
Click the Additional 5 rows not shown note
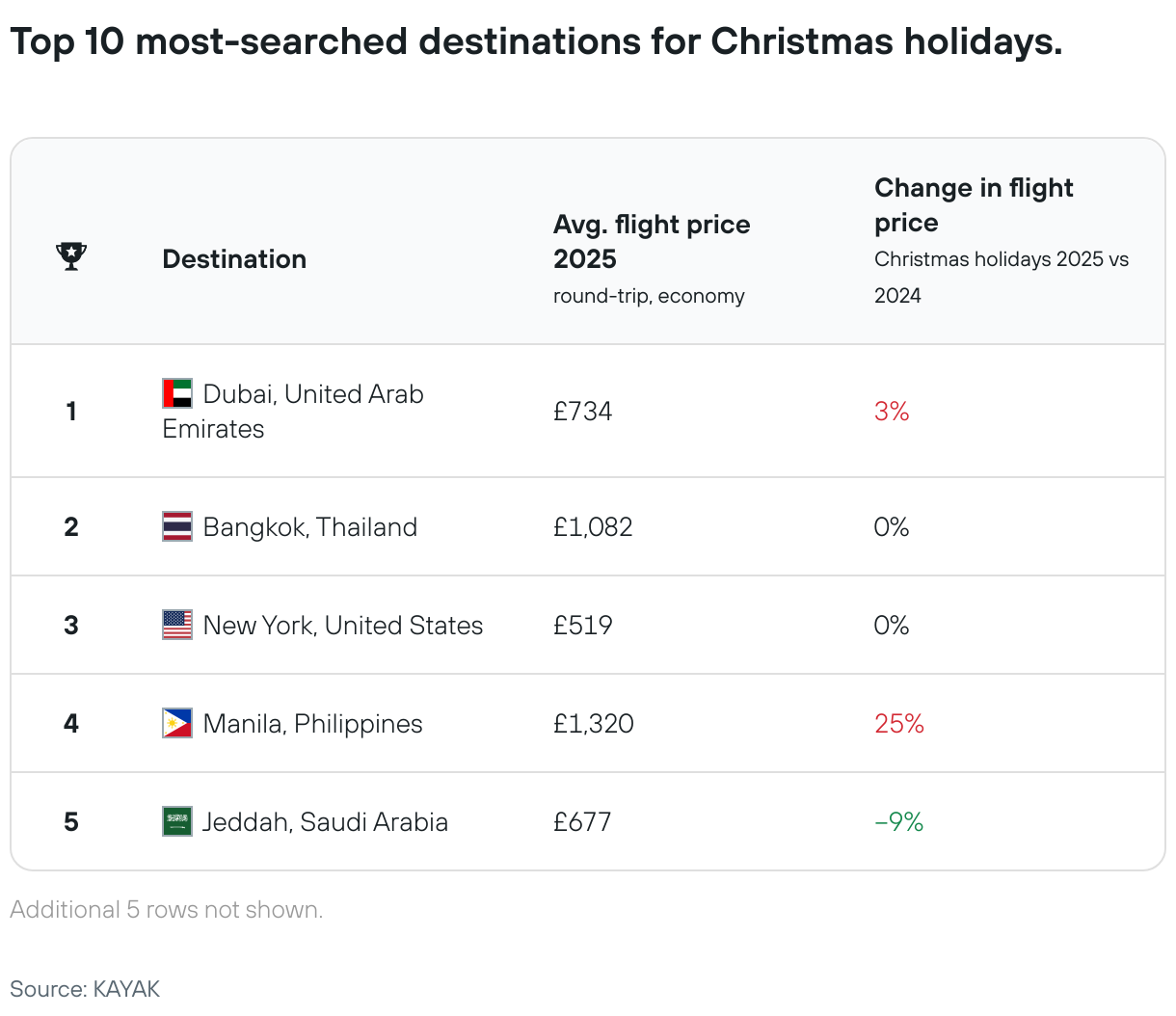click(166, 910)
